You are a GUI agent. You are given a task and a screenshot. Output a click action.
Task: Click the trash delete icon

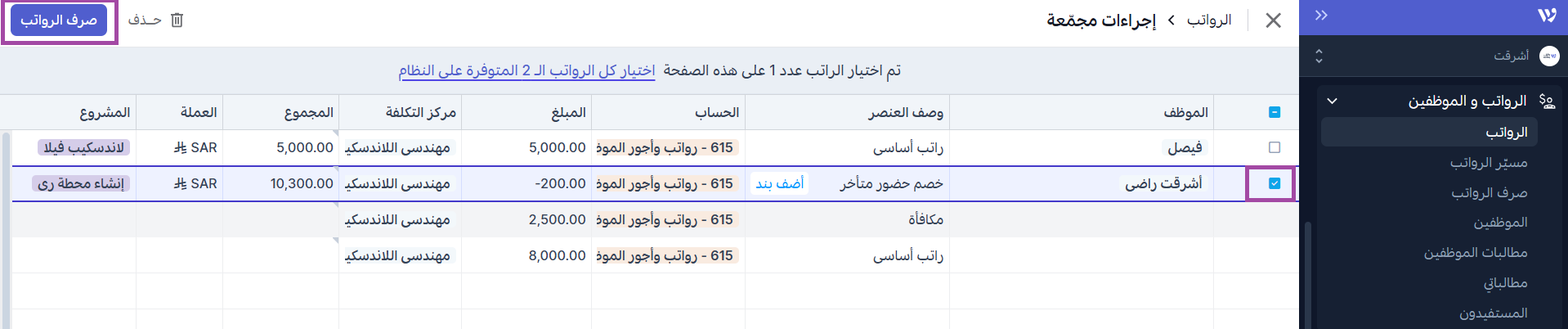click(177, 20)
